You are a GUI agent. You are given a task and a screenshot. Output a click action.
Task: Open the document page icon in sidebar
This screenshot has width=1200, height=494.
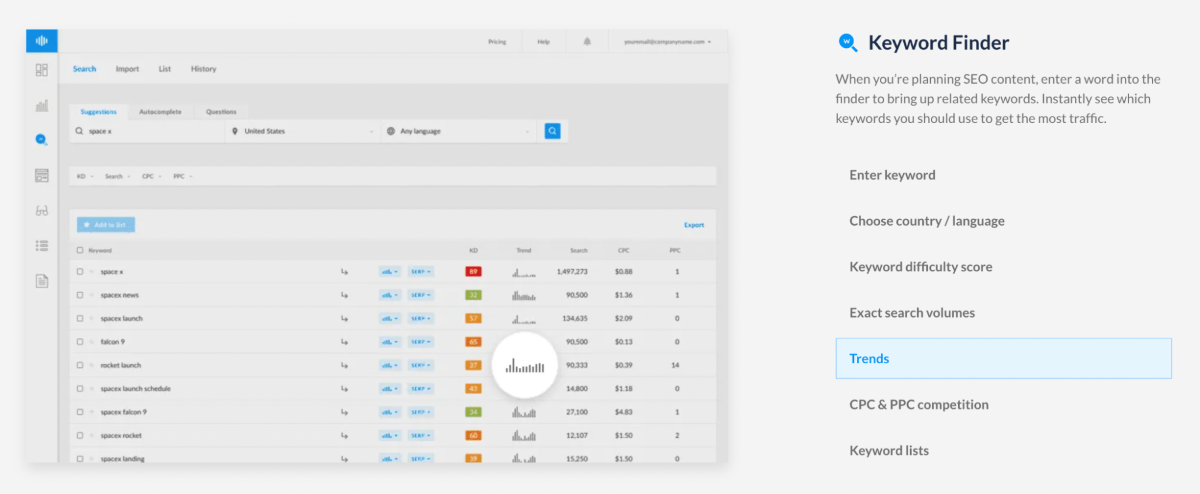click(x=41, y=281)
